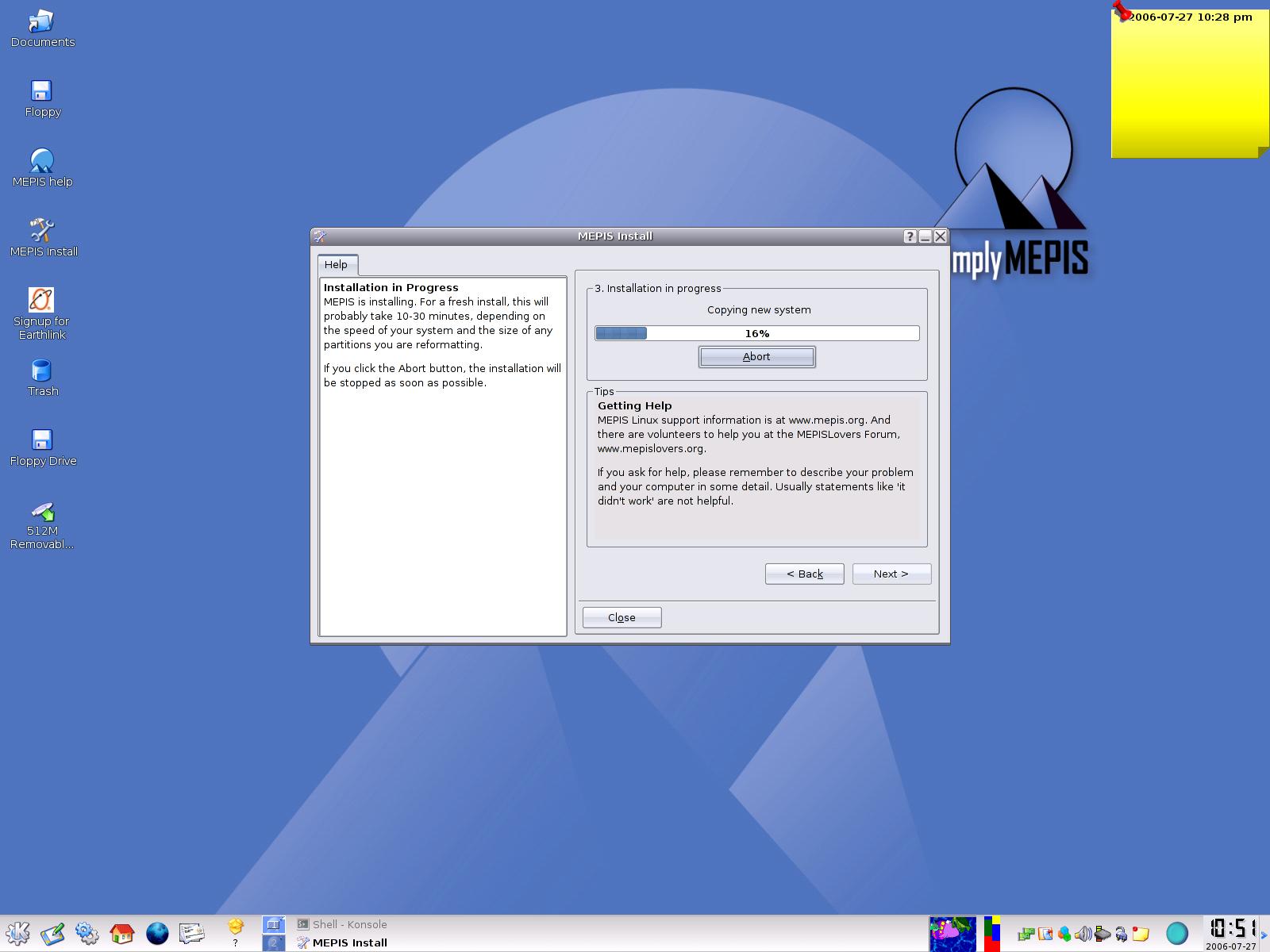Click the panel hide arrow at right edge
This screenshot has height=952, width=1270.
[1264, 935]
